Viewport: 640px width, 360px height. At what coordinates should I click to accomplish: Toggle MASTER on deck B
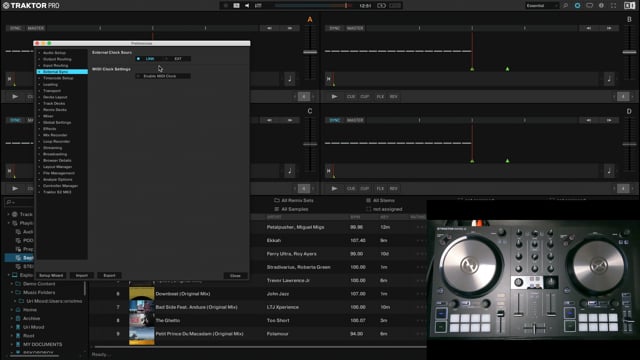[355, 28]
